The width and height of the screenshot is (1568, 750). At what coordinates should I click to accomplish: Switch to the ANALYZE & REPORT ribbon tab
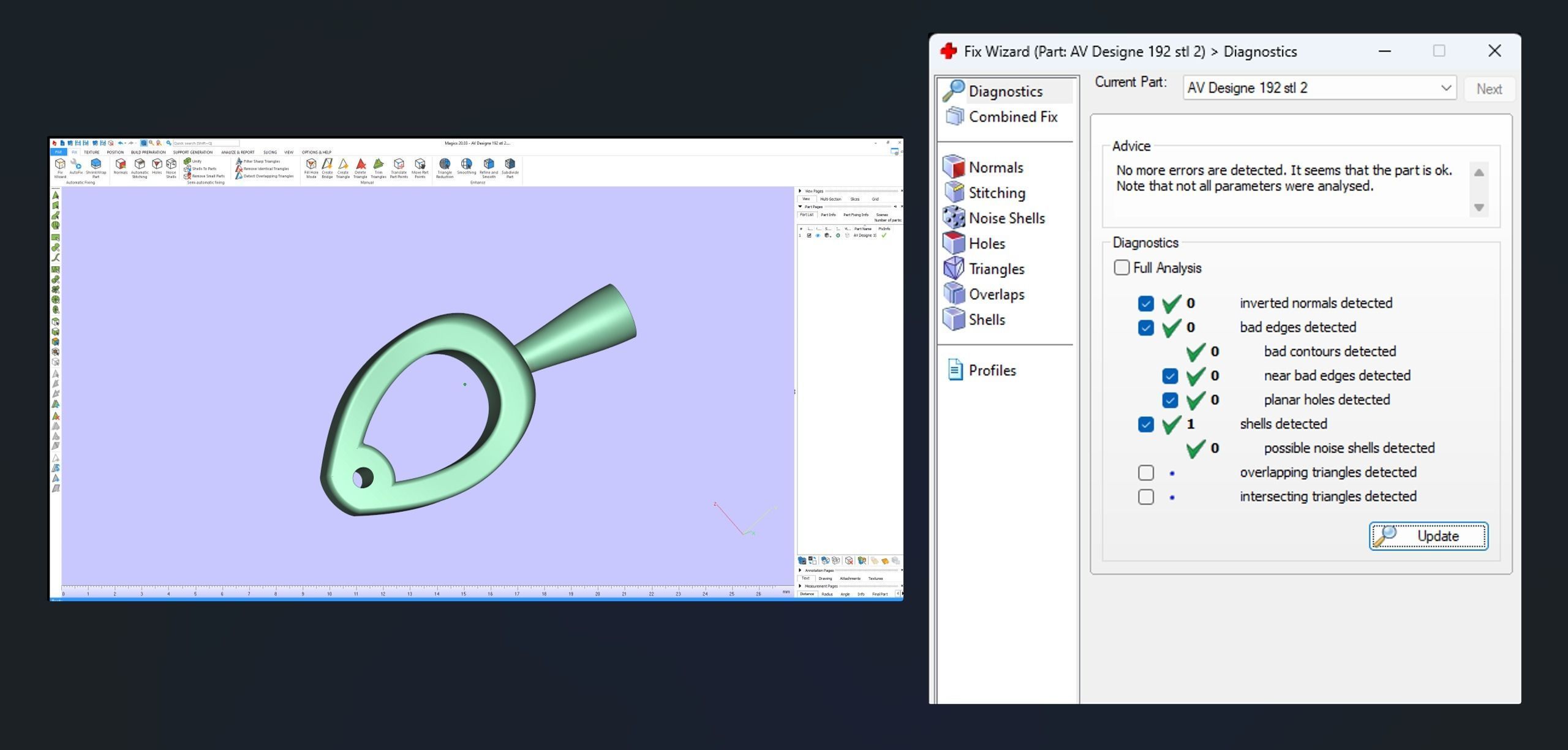[x=238, y=152]
